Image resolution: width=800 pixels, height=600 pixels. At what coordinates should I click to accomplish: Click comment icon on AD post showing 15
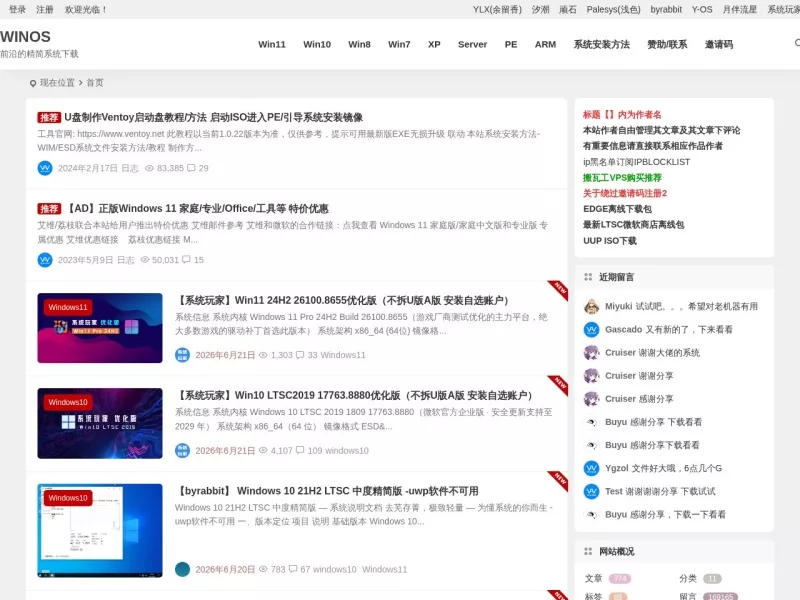pyautogui.click(x=186, y=260)
